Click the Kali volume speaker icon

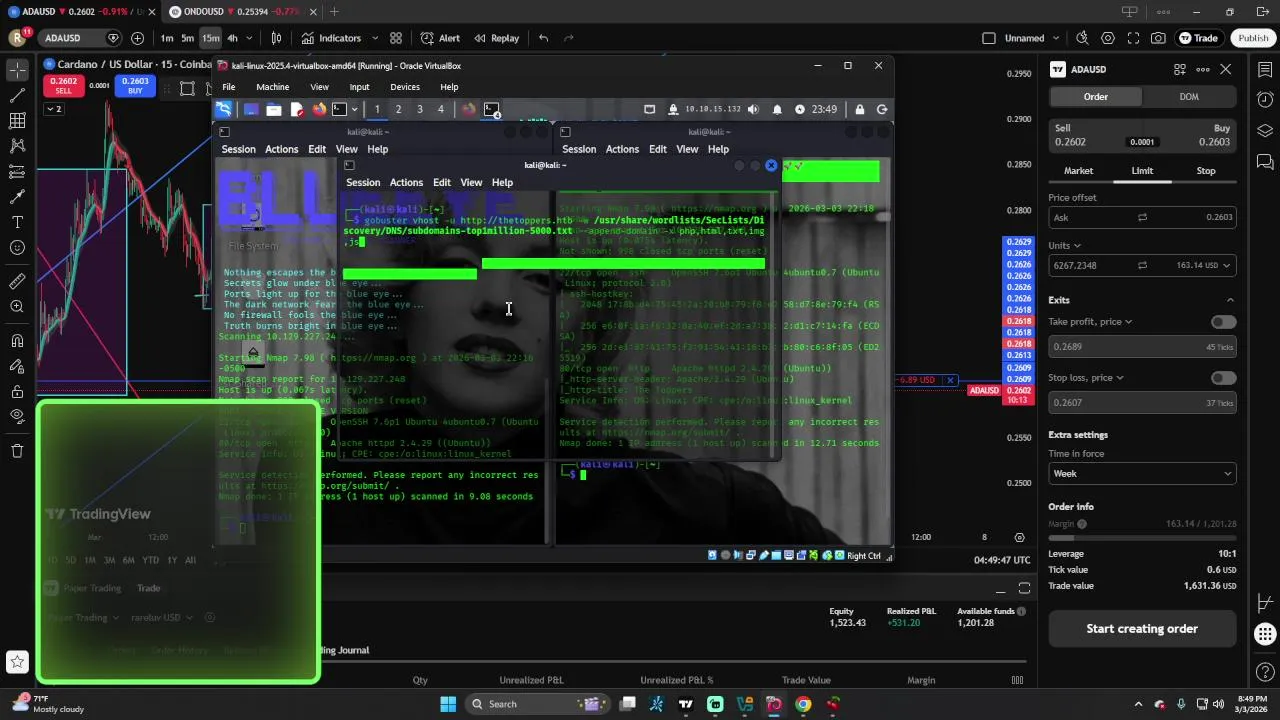[753, 109]
